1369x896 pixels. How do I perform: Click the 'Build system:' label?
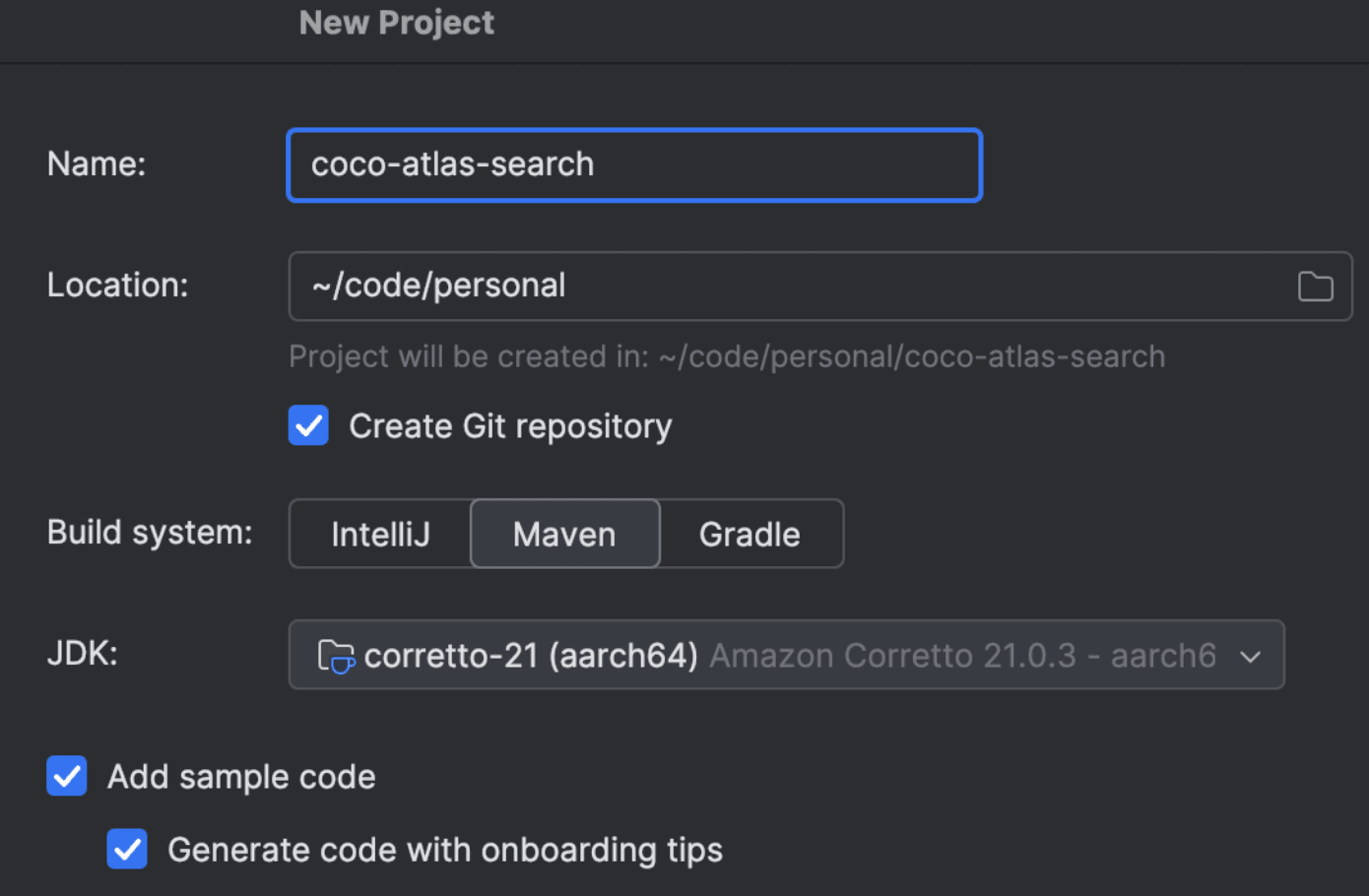[150, 533]
